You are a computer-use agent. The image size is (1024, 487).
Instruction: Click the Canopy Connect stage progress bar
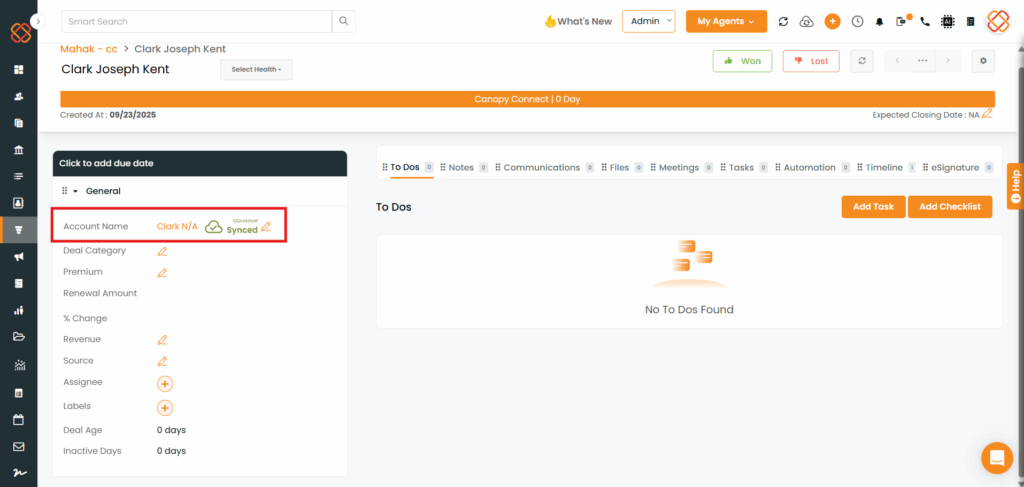[x=527, y=99]
